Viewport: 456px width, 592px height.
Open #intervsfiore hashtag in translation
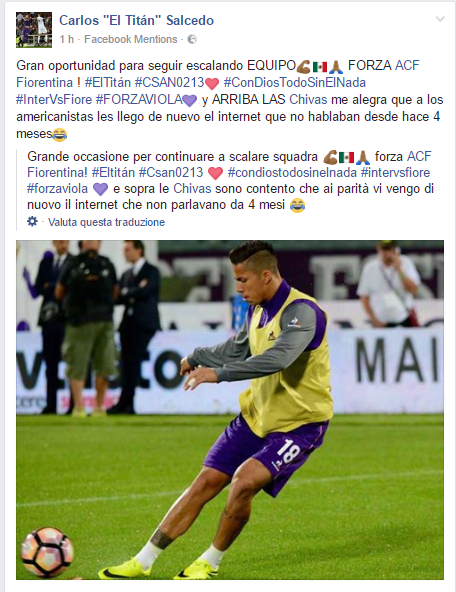pos(395,173)
